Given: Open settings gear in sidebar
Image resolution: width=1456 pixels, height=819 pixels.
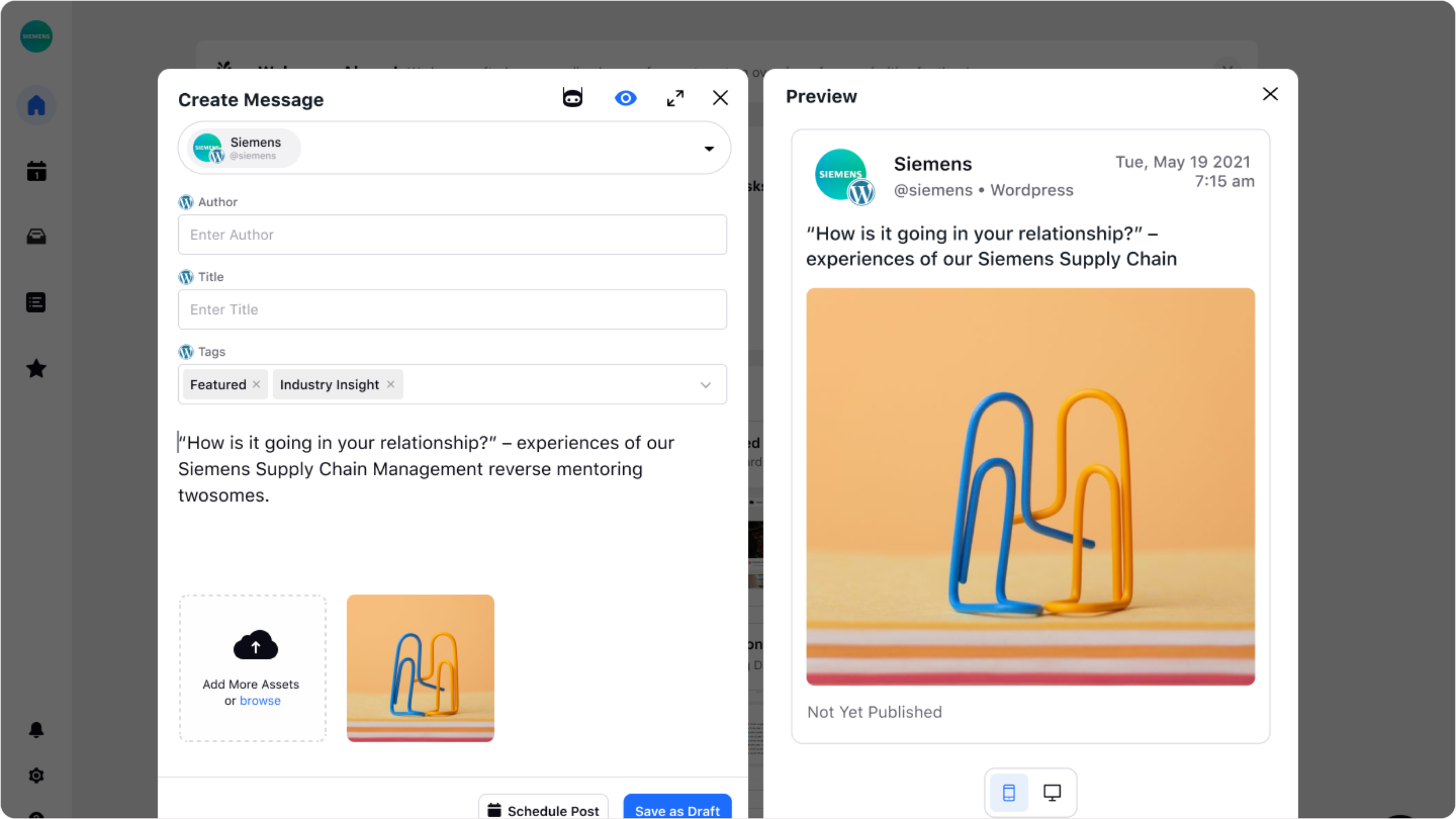Looking at the screenshot, I should pyautogui.click(x=36, y=775).
